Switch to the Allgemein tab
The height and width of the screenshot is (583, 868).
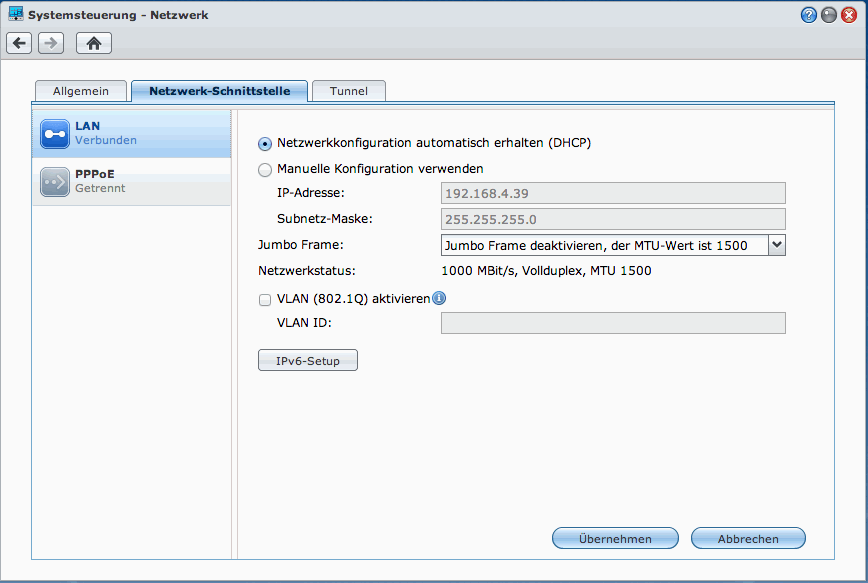point(81,91)
